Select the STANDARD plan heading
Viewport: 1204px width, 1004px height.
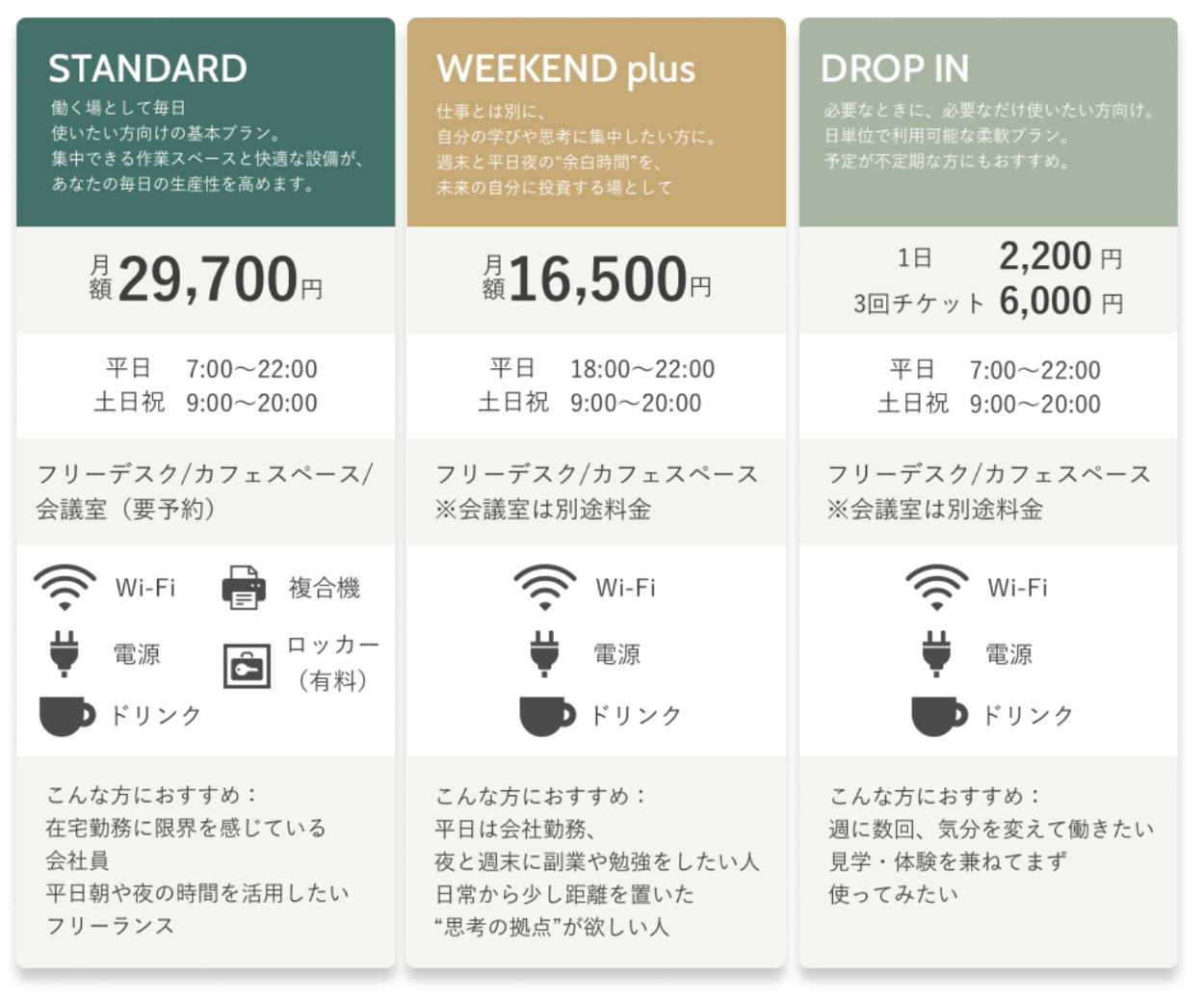148,69
